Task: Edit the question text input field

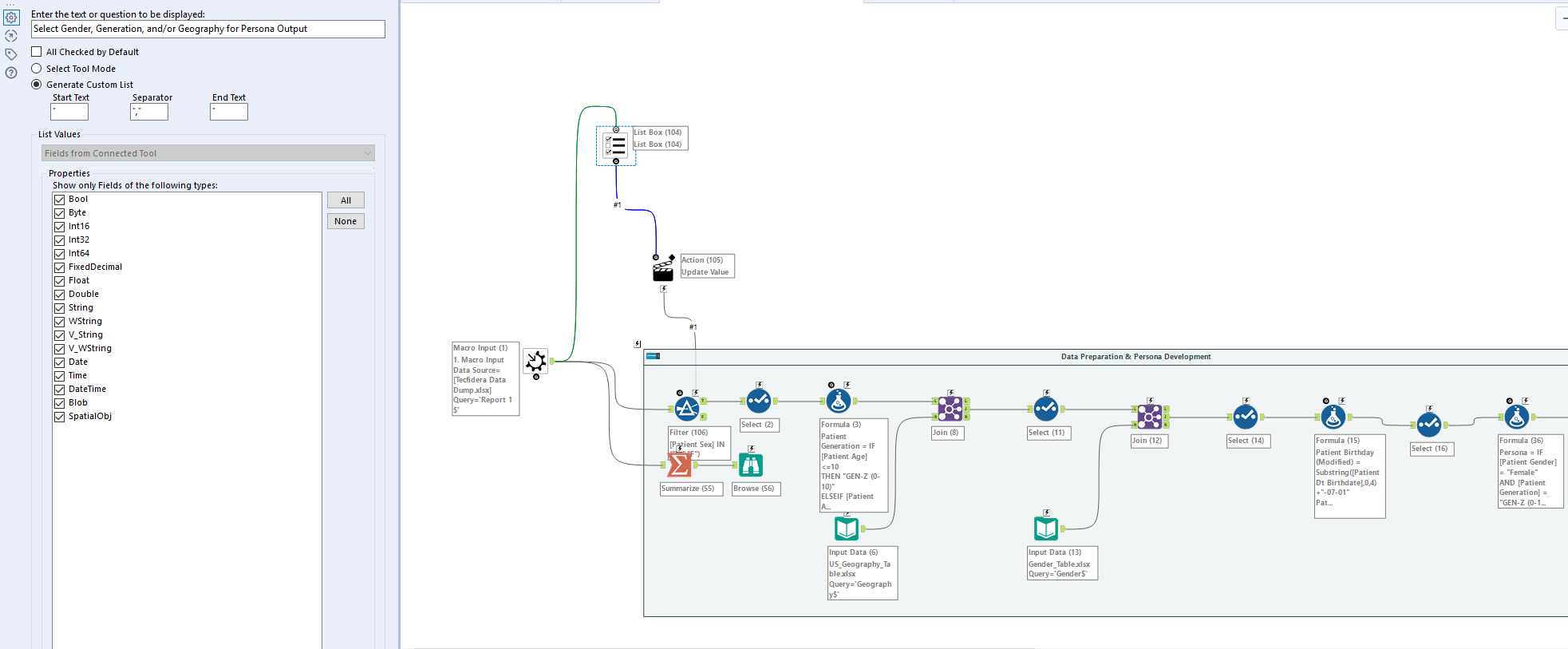Action: click(x=208, y=29)
